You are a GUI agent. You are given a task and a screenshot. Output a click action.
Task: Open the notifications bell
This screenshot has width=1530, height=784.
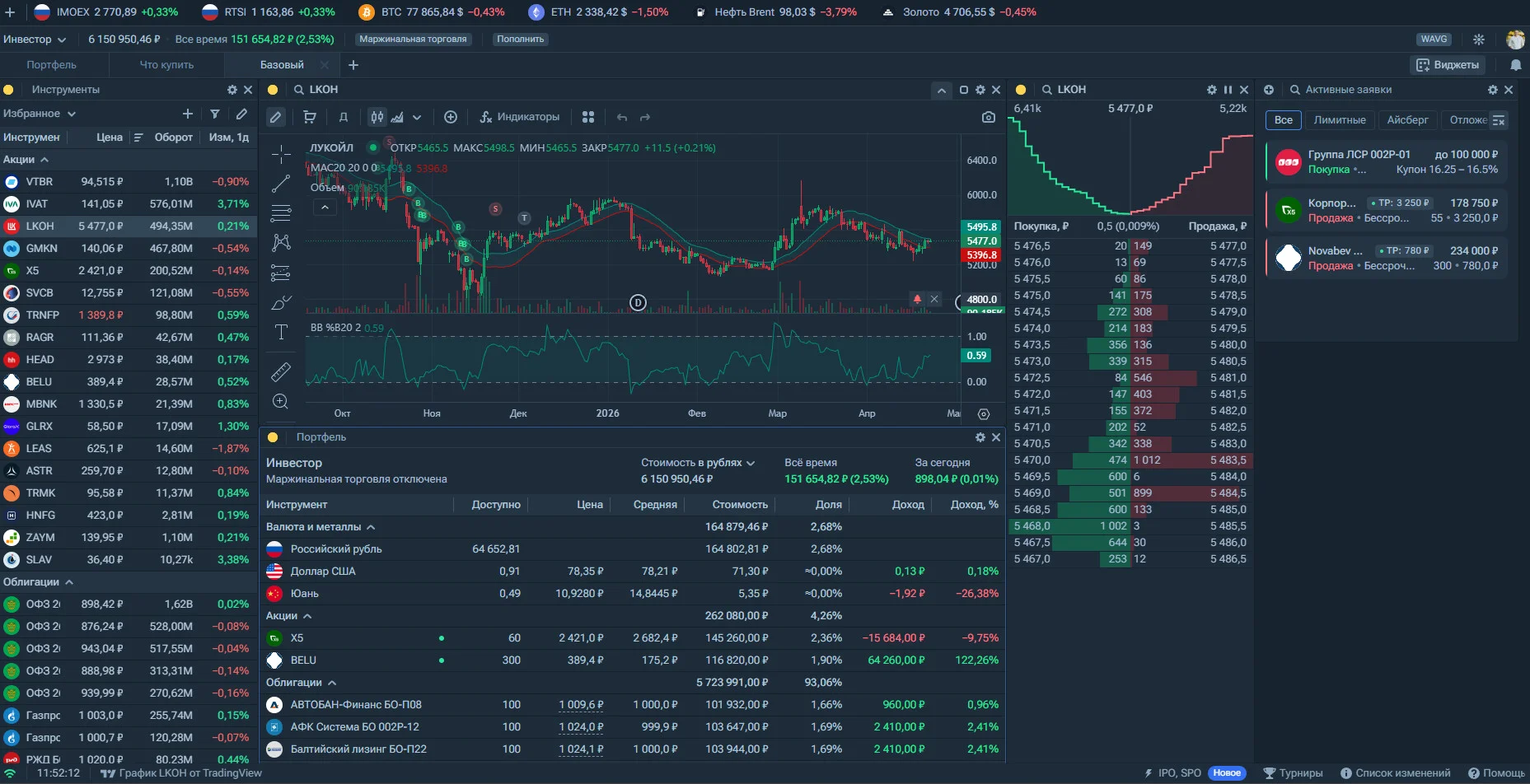[1515, 65]
